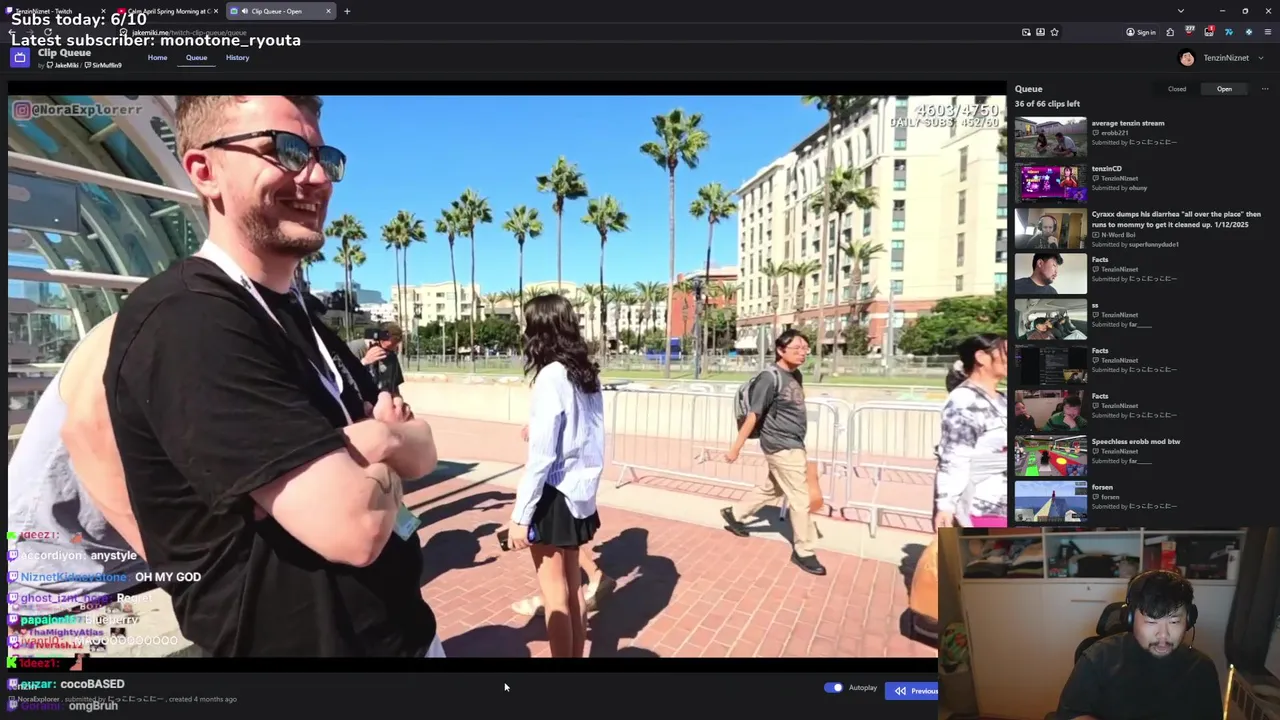Switch to the TenzinNiznet - Twitch browser tab
The image size is (1280, 720).
(55, 11)
